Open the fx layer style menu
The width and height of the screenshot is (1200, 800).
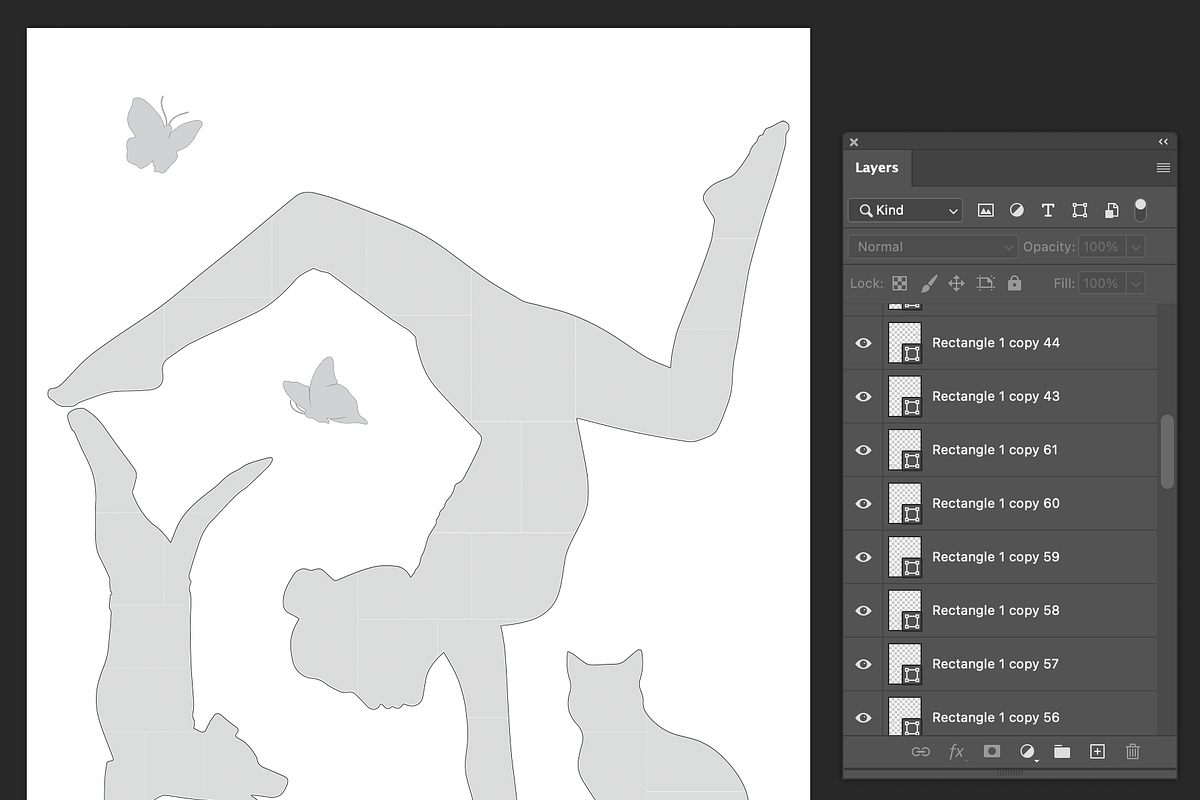click(957, 751)
